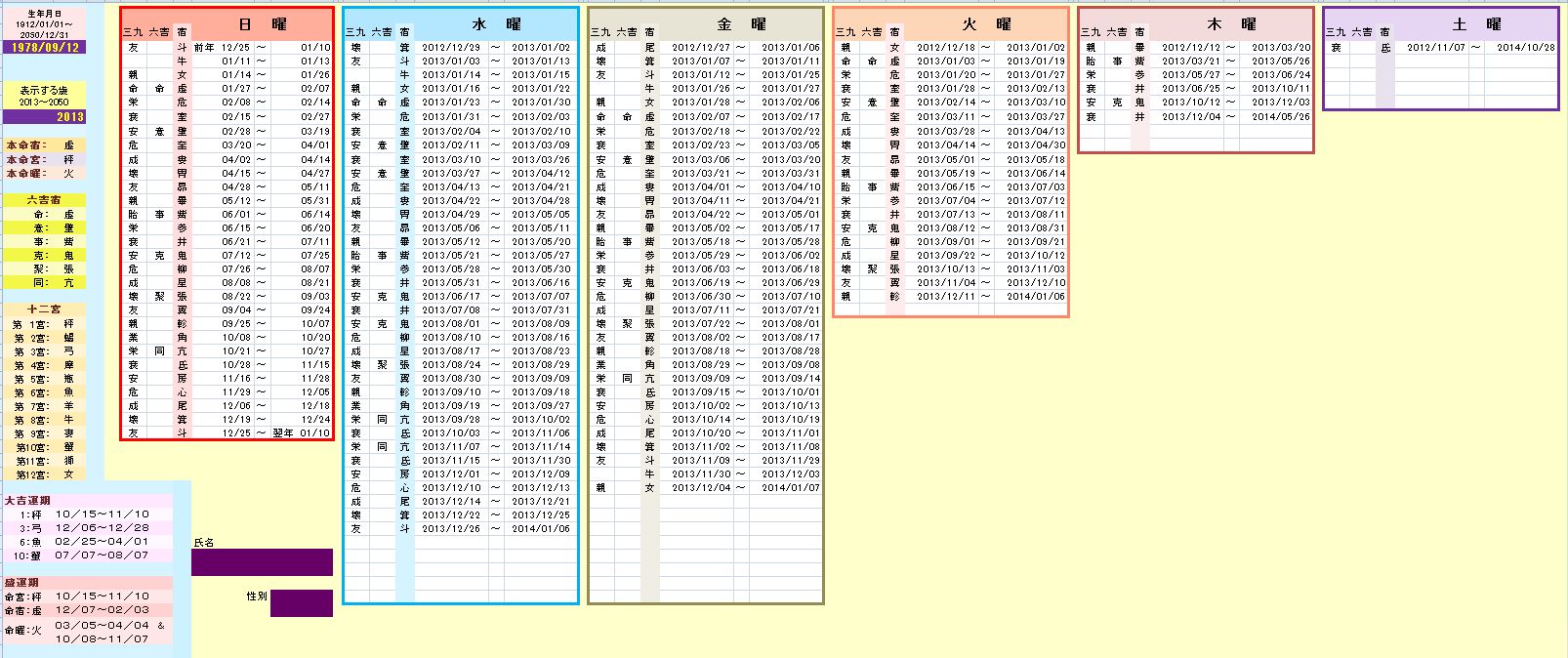Click the purple 氏名 name input box
1568x658 pixels.
(x=262, y=562)
